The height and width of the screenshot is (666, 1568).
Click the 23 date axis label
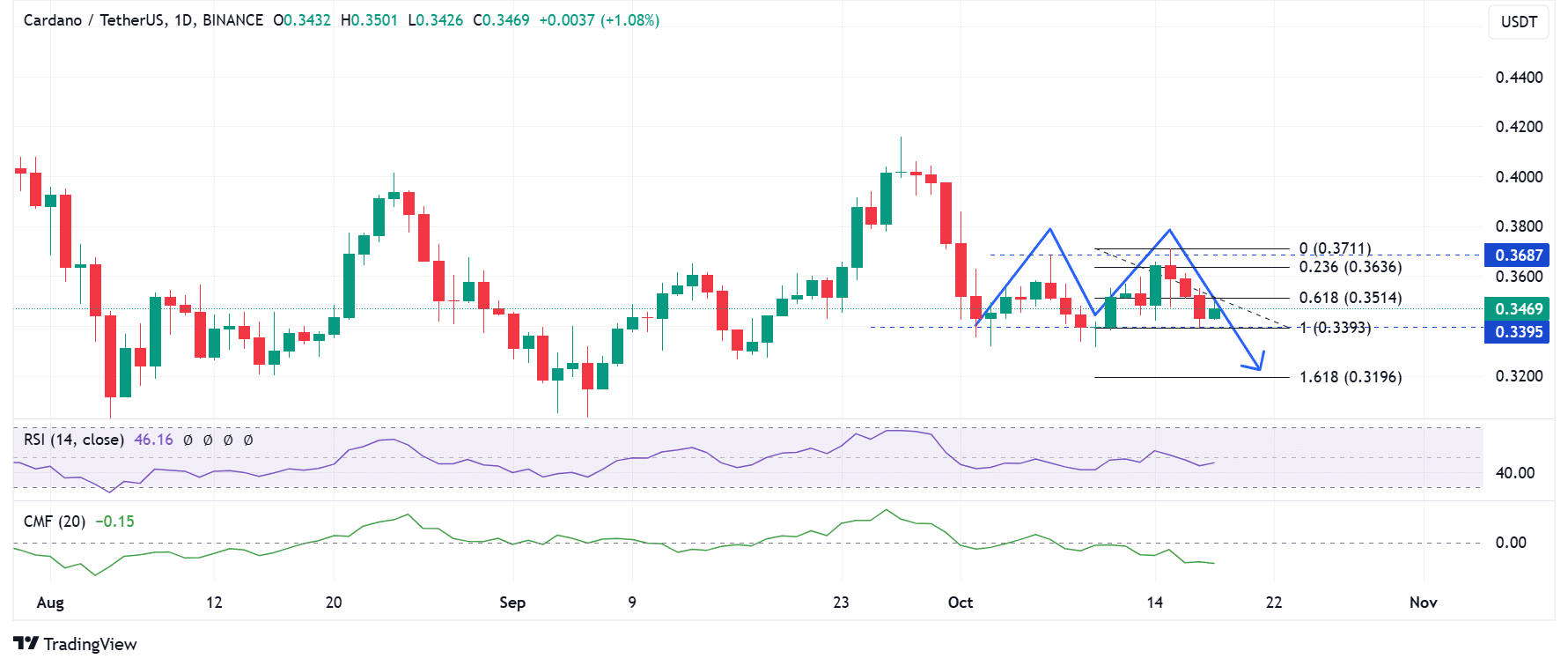pyautogui.click(x=841, y=603)
